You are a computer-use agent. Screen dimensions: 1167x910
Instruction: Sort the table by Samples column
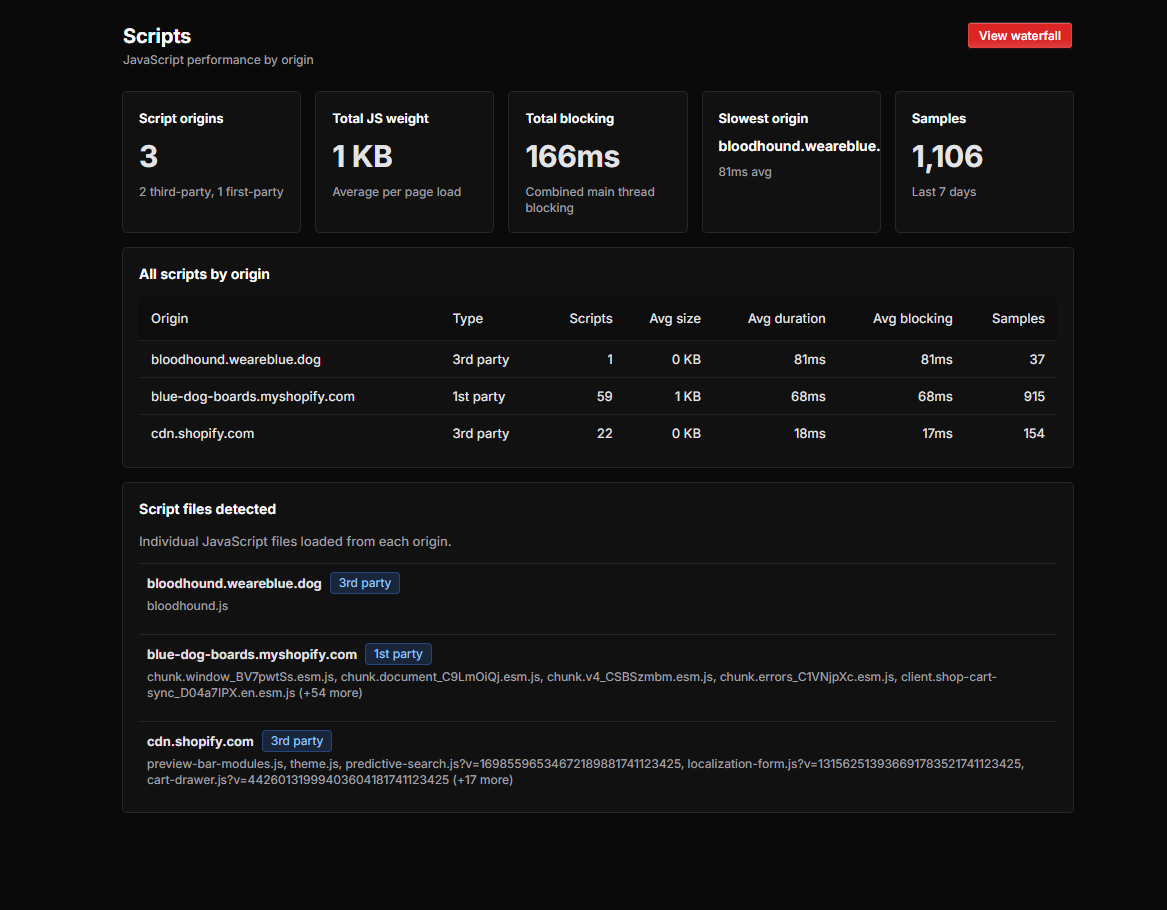1017,318
